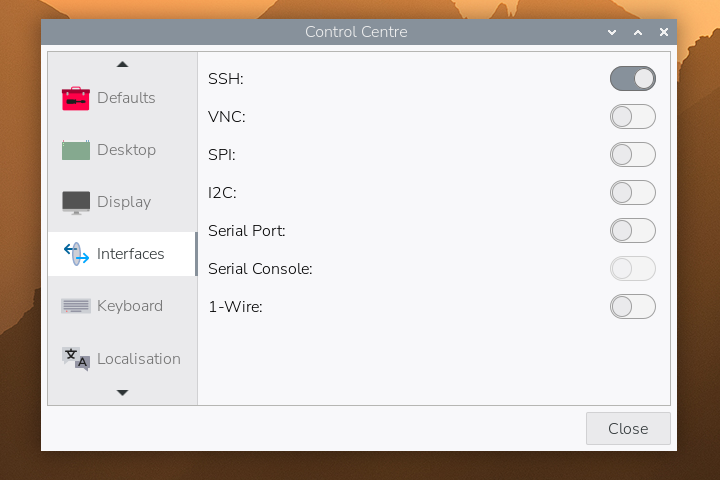720x480 pixels.
Task: Open the Defaults toolbox icon
Action: (76, 98)
